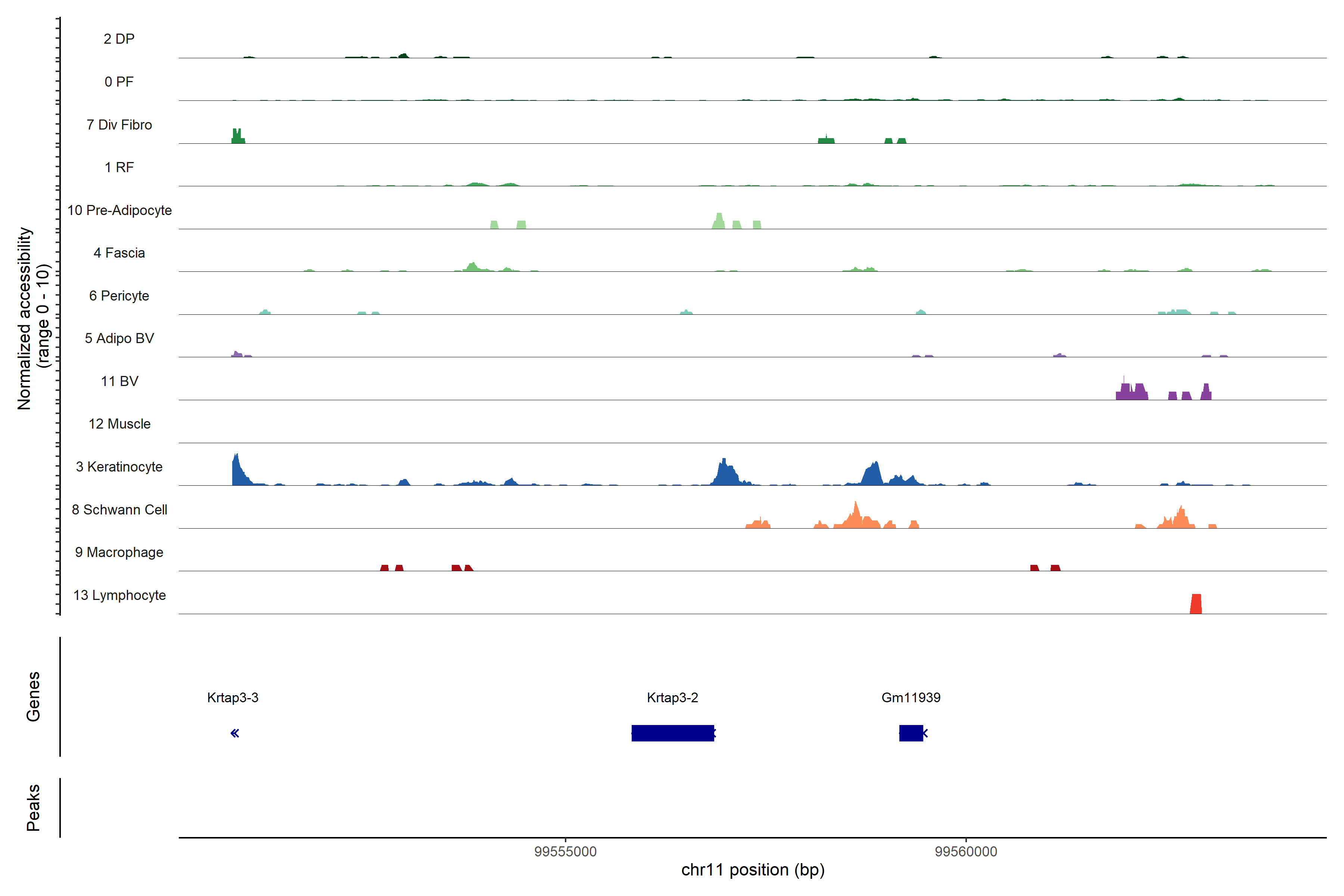1344x896 pixels.
Task: Click the 13 Lymphocyte track label
Action: tap(119, 595)
